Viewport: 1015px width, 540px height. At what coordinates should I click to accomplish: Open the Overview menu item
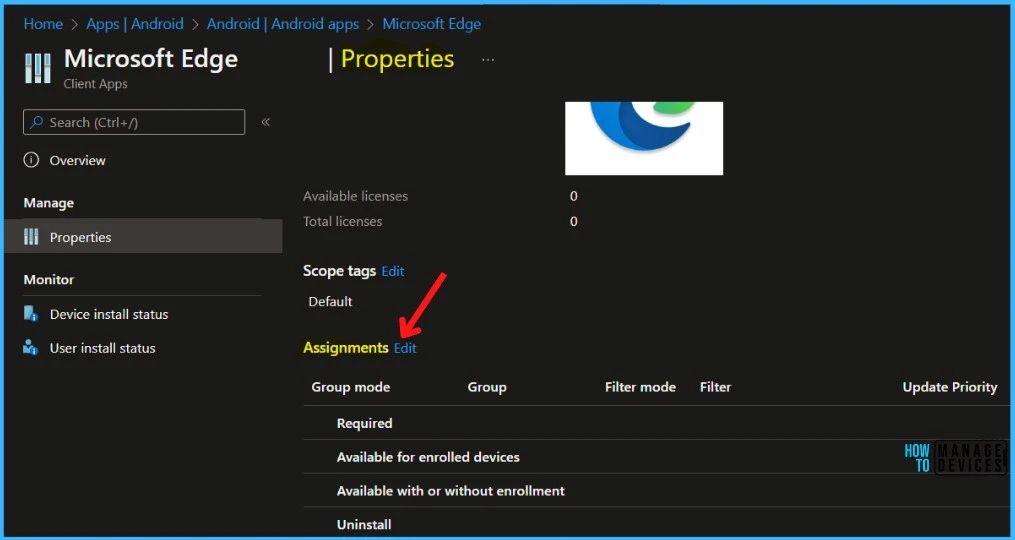[78, 161]
